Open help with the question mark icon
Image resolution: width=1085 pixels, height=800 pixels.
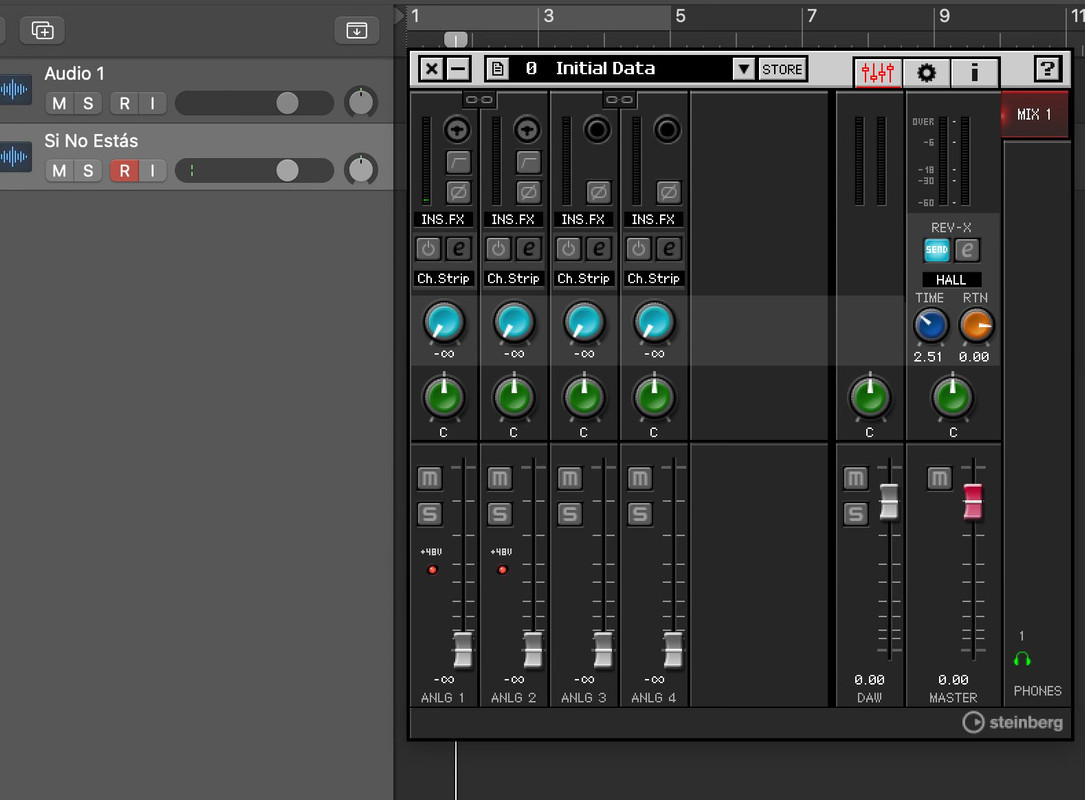coord(1047,69)
